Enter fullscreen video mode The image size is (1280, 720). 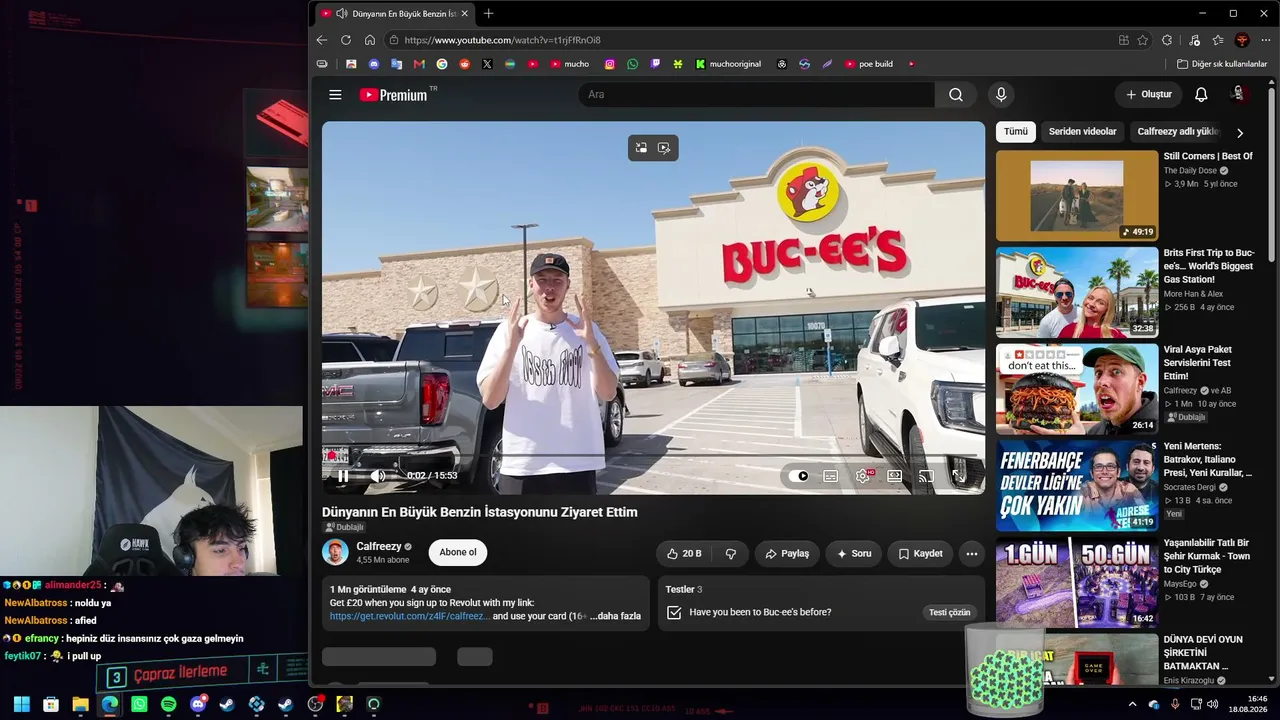[958, 476]
